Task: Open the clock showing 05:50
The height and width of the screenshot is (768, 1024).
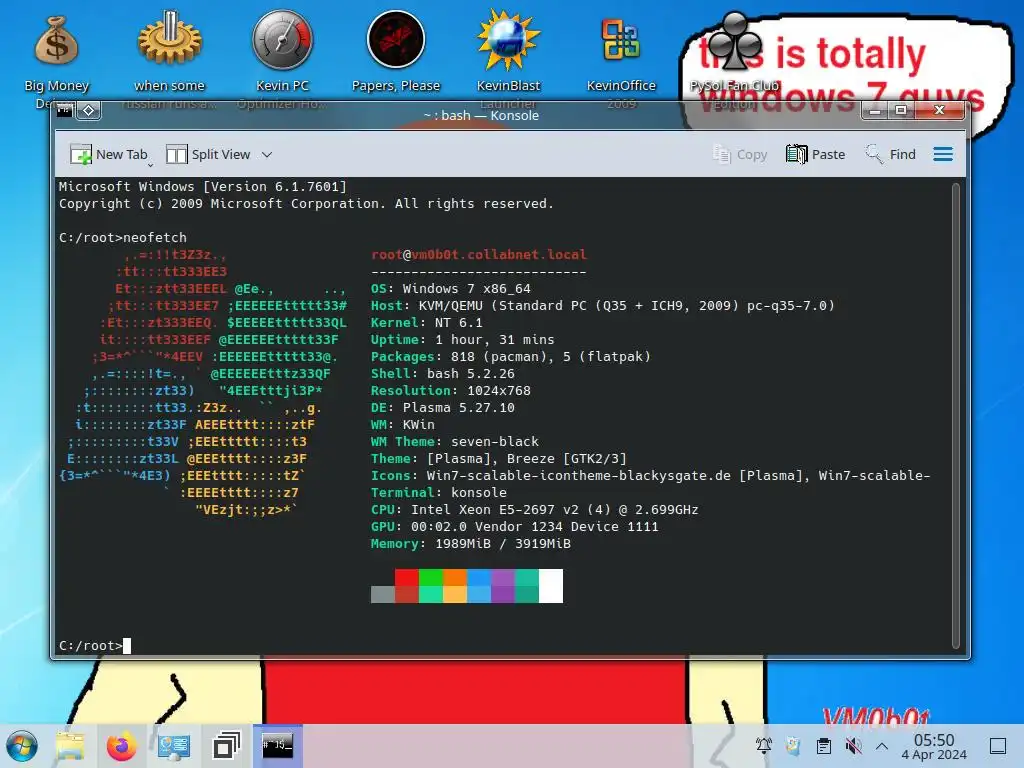Action: point(934,746)
